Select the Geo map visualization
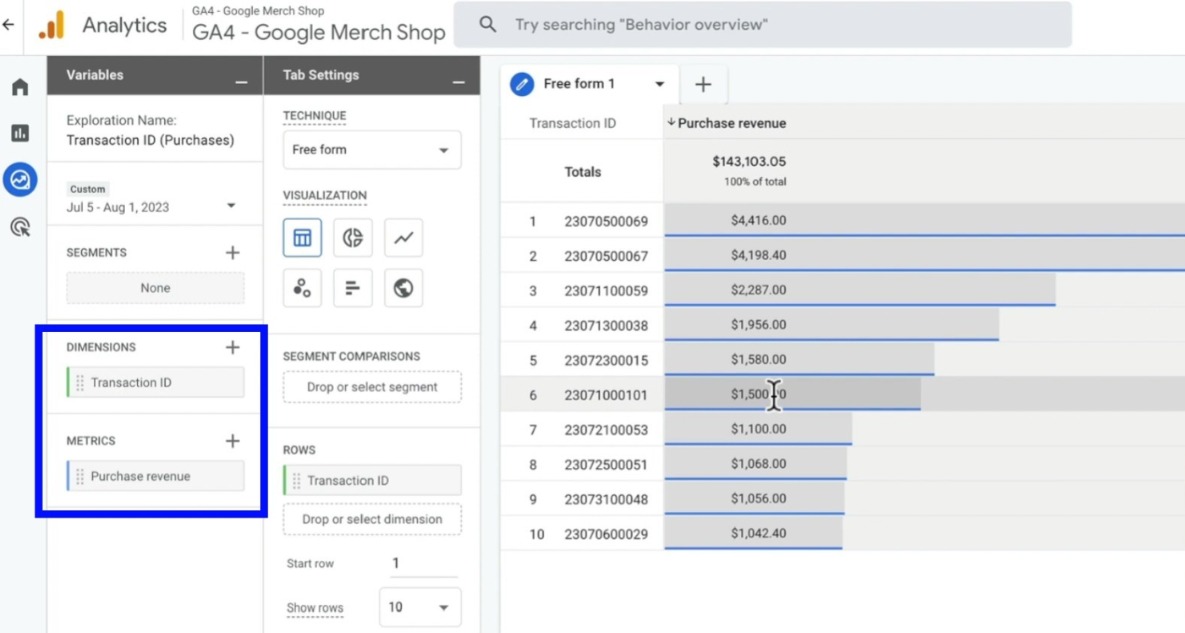 [x=404, y=288]
